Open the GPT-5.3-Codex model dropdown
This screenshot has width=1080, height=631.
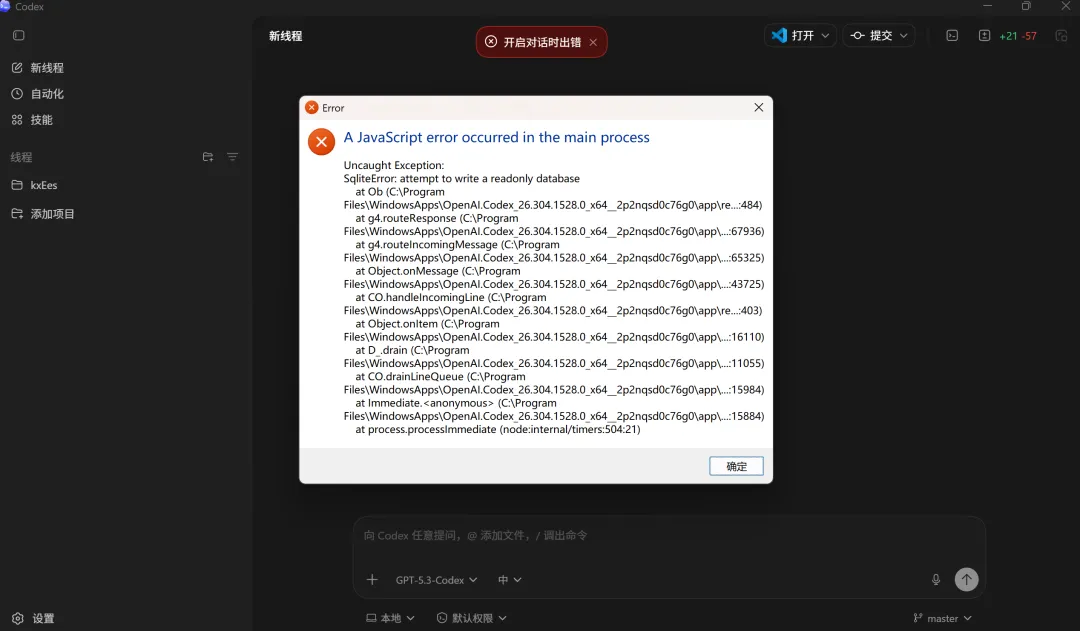click(437, 580)
